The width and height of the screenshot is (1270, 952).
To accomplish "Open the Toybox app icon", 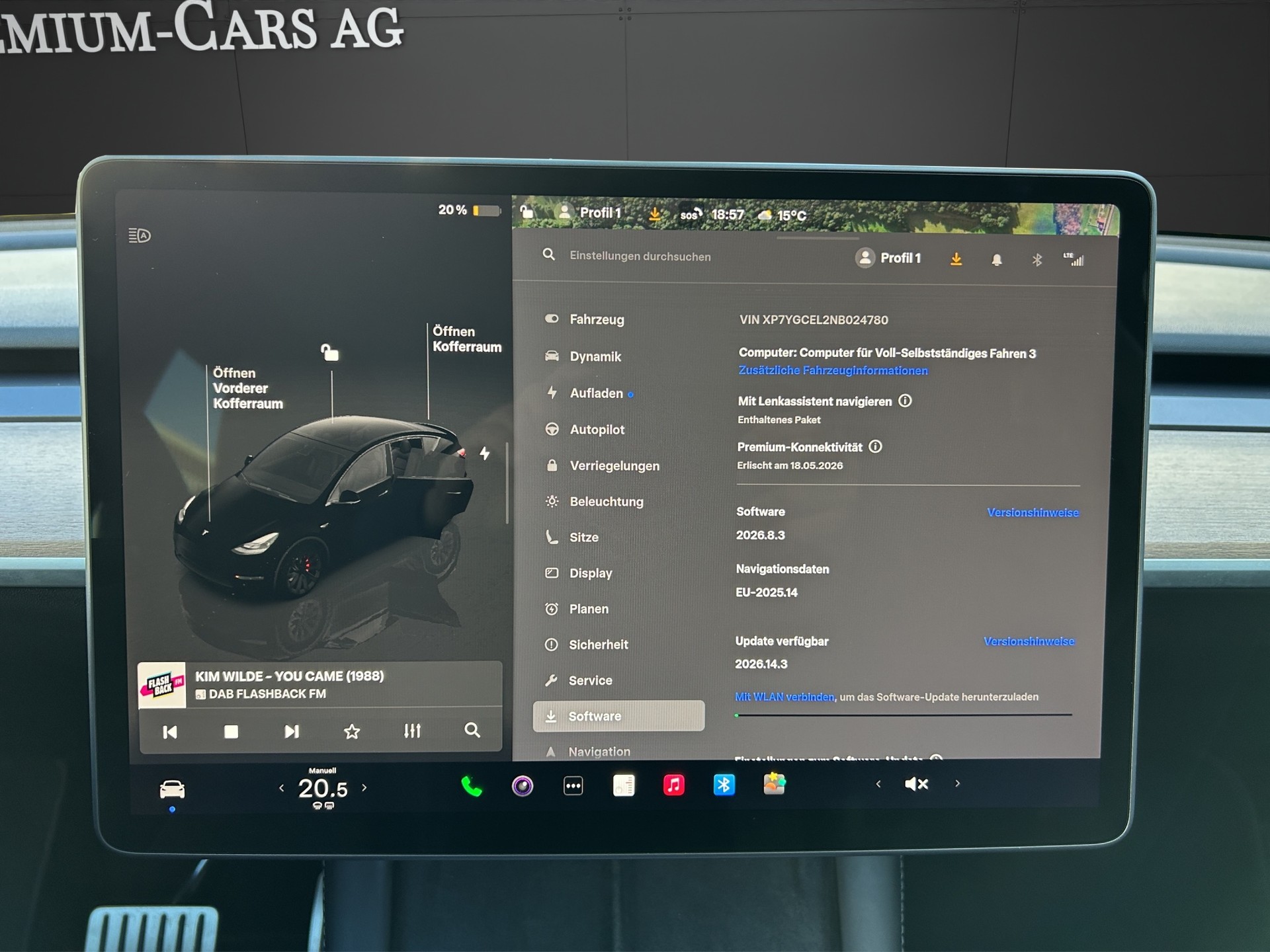I will coord(775,784).
